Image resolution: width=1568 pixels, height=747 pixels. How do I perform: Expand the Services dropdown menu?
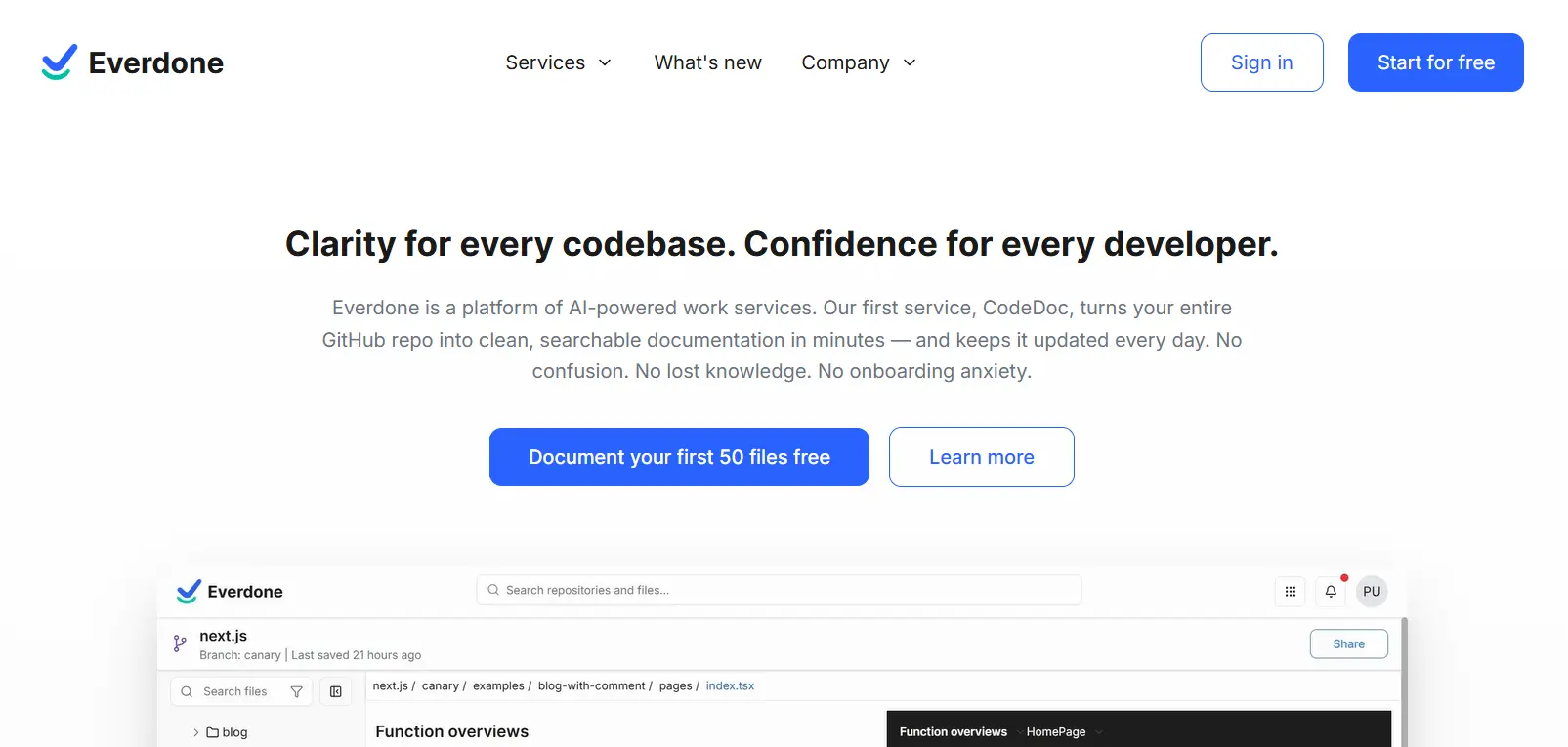tap(558, 62)
